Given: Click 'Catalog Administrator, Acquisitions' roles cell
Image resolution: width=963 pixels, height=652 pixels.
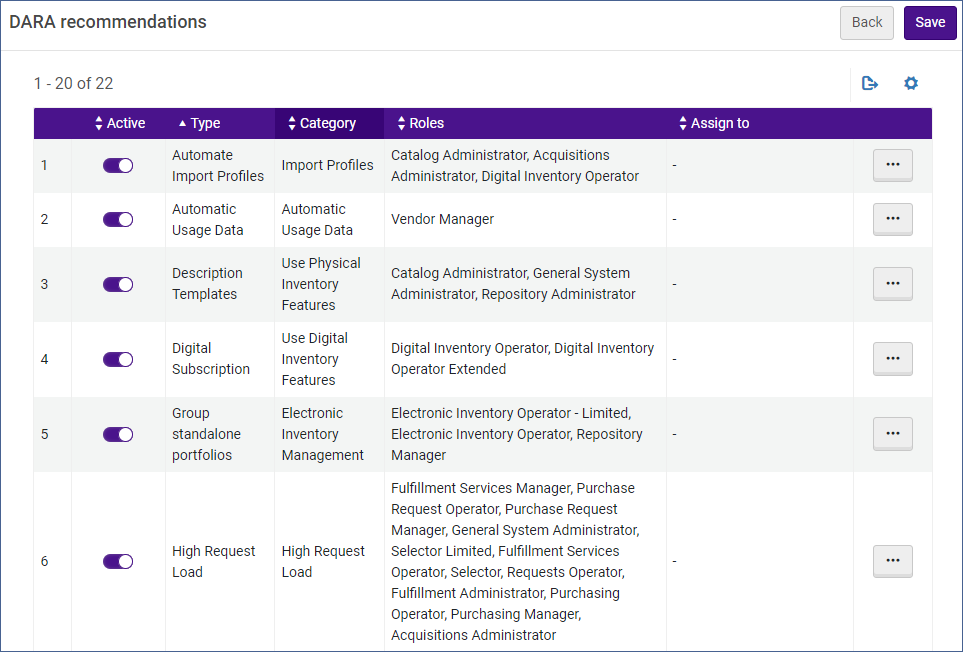Looking at the screenshot, I should point(525,165).
